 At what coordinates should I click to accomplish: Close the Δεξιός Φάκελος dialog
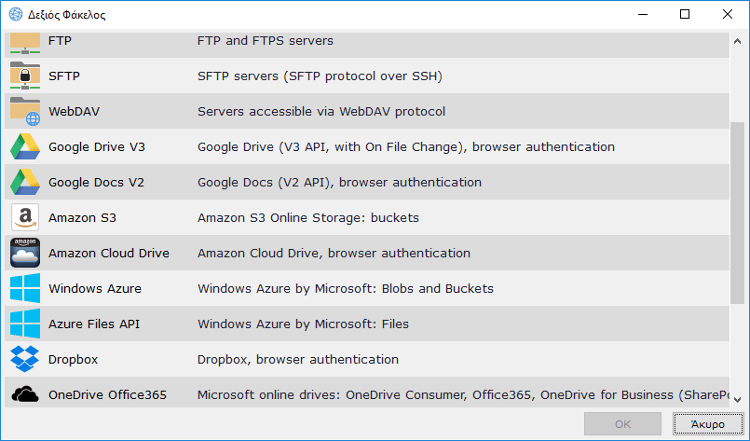[x=728, y=14]
